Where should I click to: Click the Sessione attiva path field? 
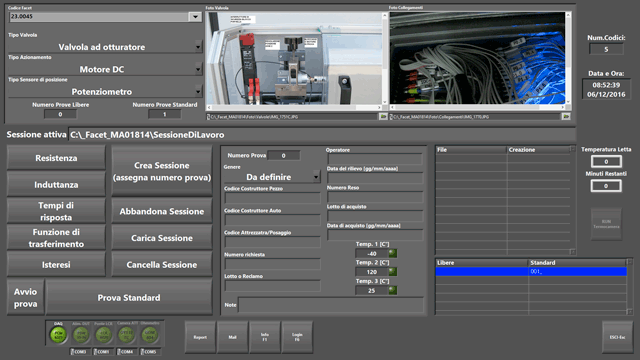coord(322,135)
